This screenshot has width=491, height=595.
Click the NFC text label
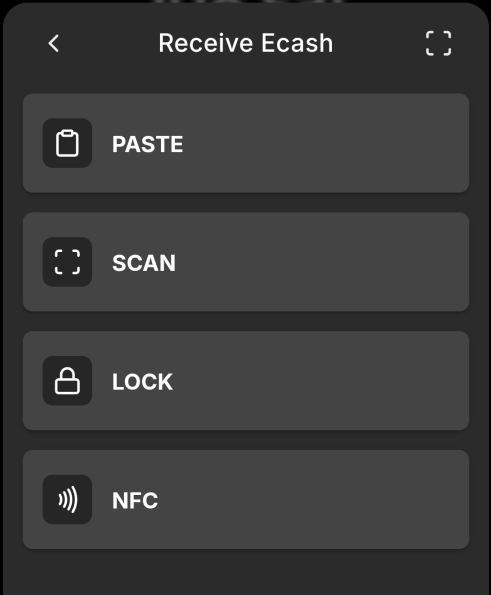[x=135, y=501]
